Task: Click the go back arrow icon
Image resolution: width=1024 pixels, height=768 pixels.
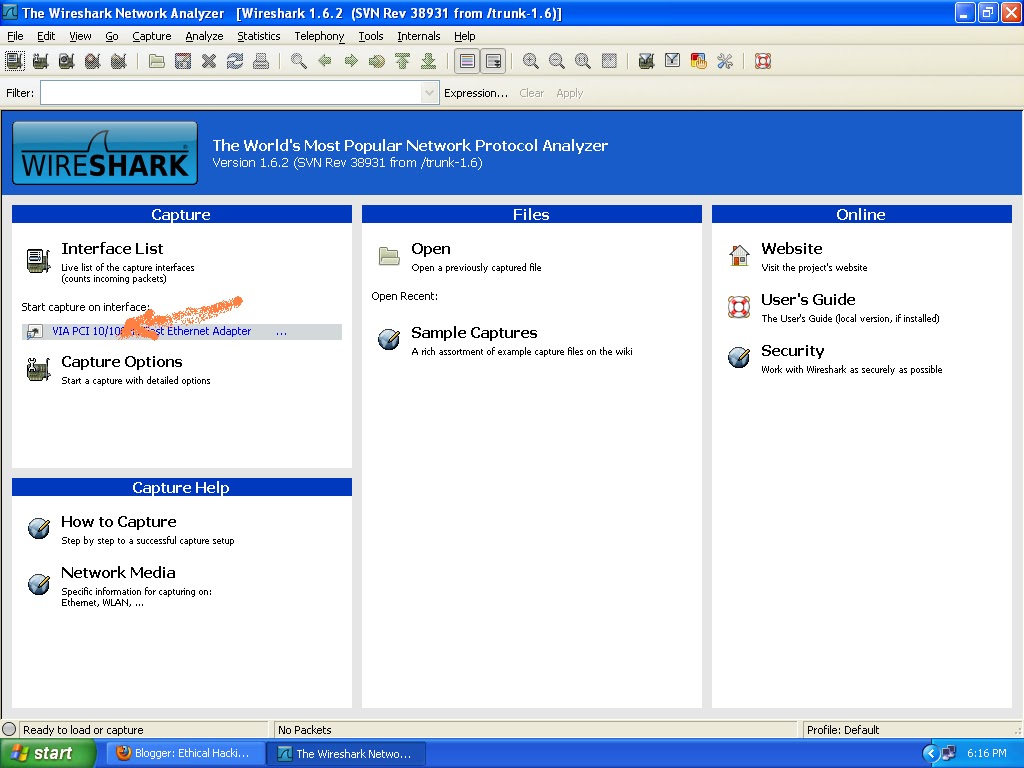Action: pyautogui.click(x=325, y=61)
